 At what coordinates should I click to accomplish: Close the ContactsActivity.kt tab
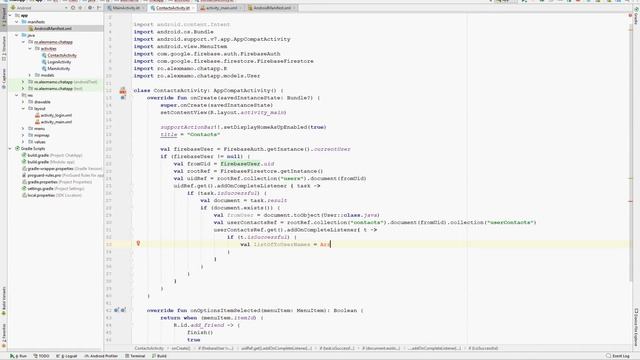tap(193, 8)
